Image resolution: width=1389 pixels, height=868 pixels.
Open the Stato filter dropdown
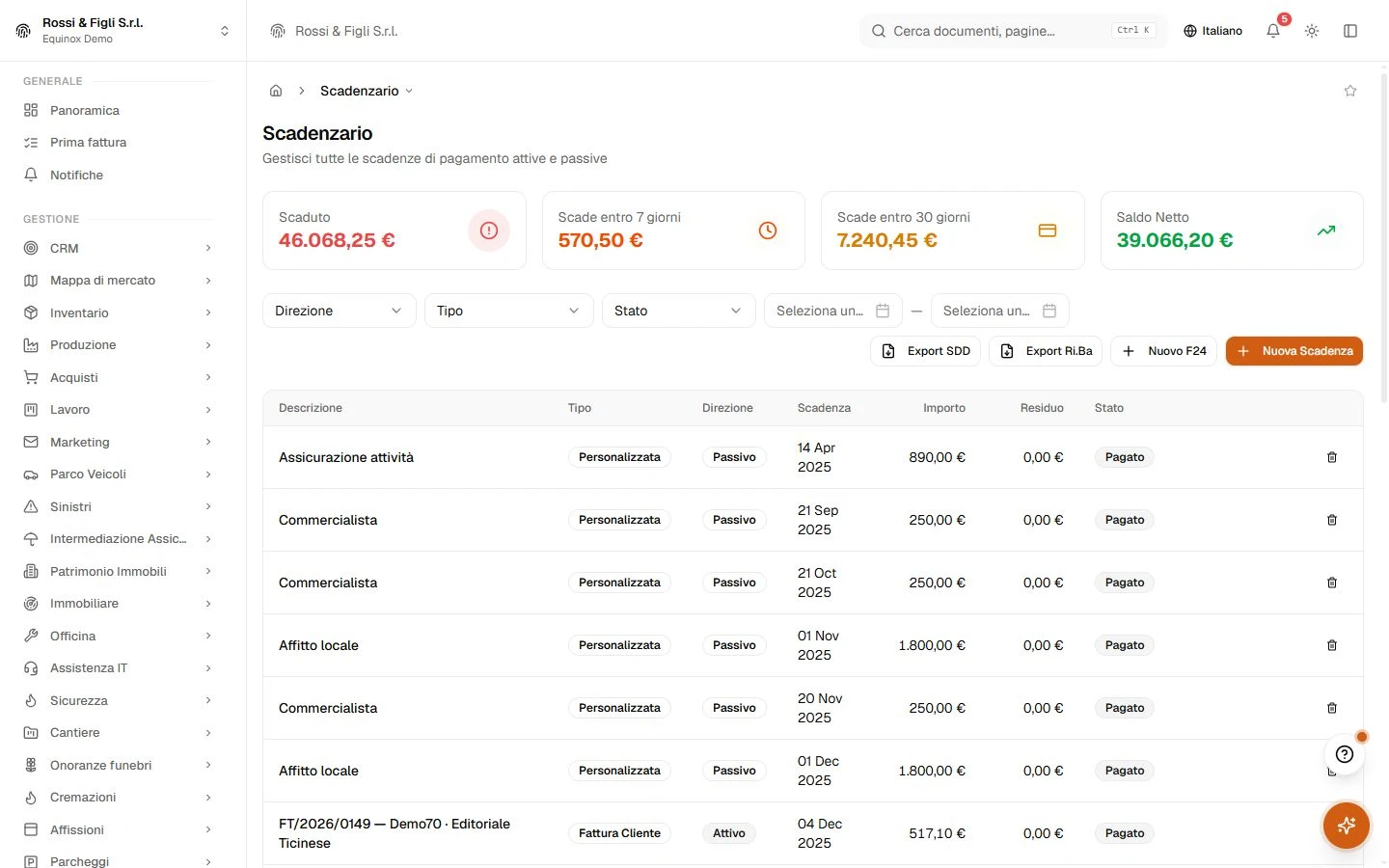click(x=679, y=311)
